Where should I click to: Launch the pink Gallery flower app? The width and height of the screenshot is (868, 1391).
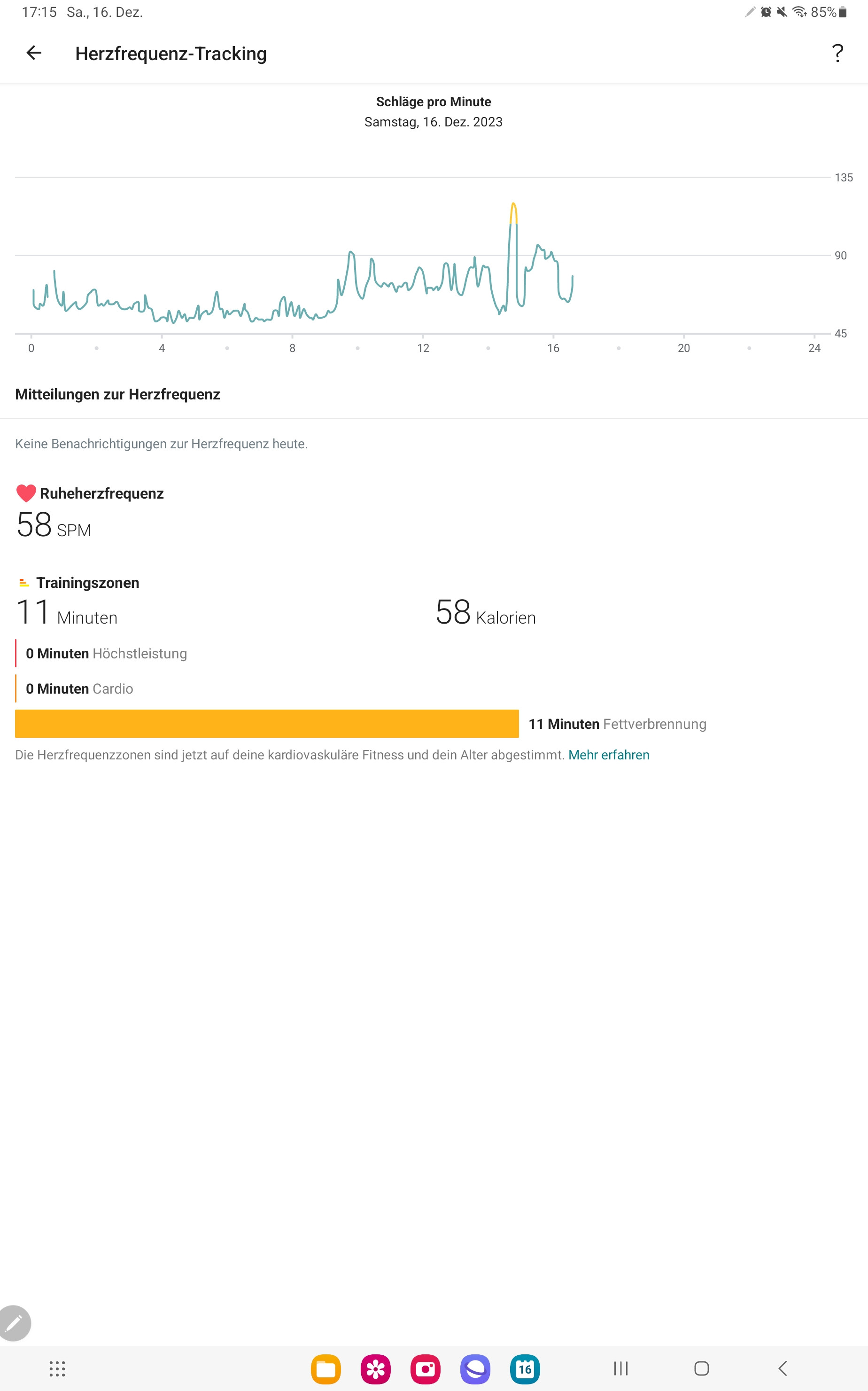coord(375,1368)
